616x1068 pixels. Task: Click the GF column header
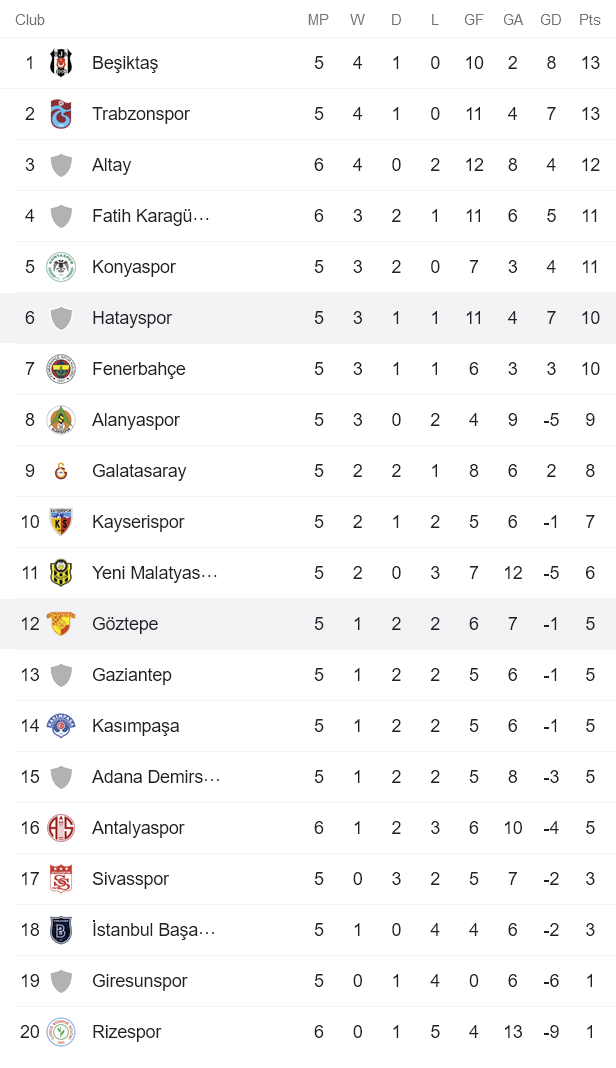click(474, 19)
